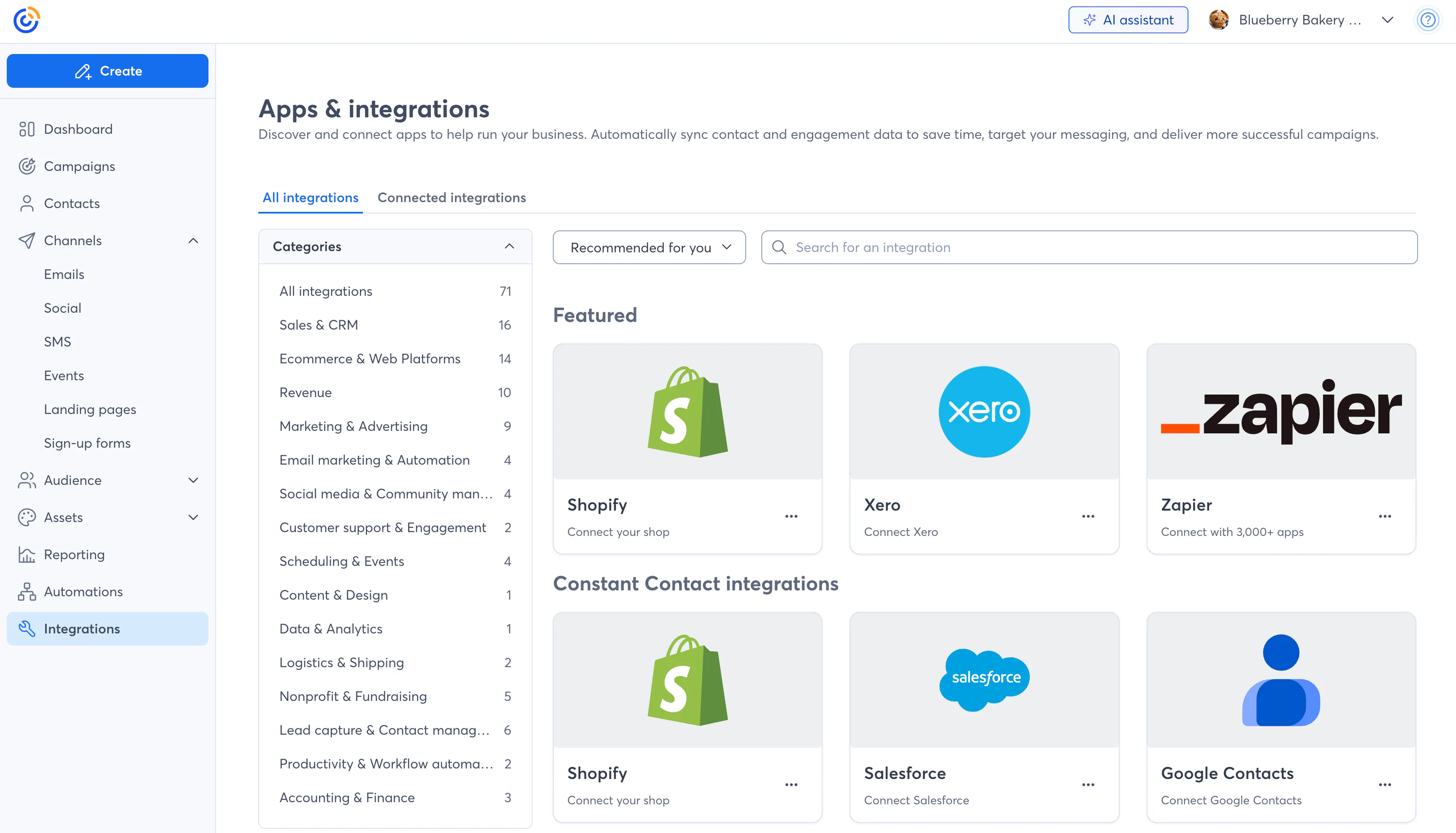The image size is (1456, 833).
Task: Collapse the Channels sidebar section
Action: coord(193,240)
